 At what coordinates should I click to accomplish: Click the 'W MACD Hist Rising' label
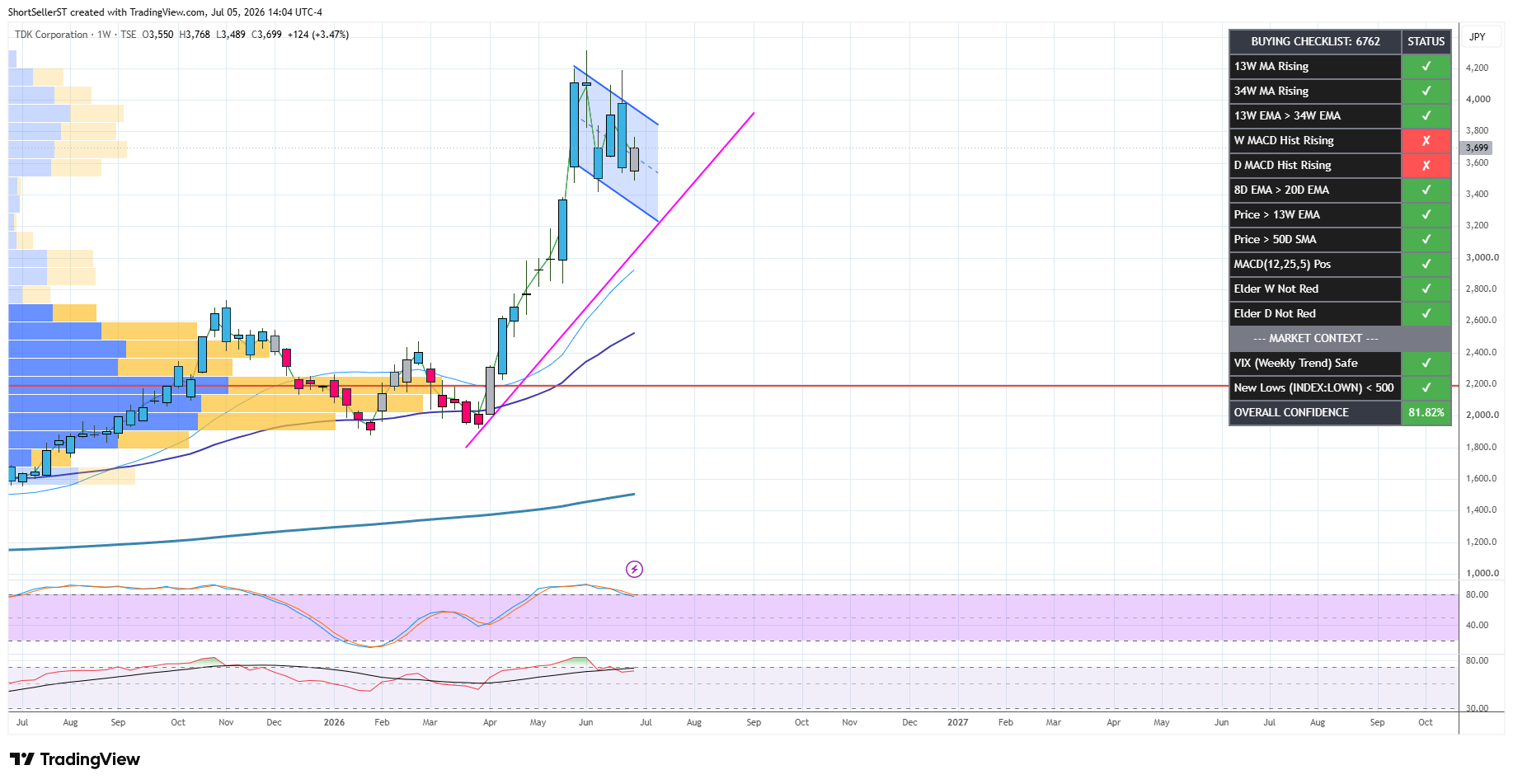[x=1284, y=140]
